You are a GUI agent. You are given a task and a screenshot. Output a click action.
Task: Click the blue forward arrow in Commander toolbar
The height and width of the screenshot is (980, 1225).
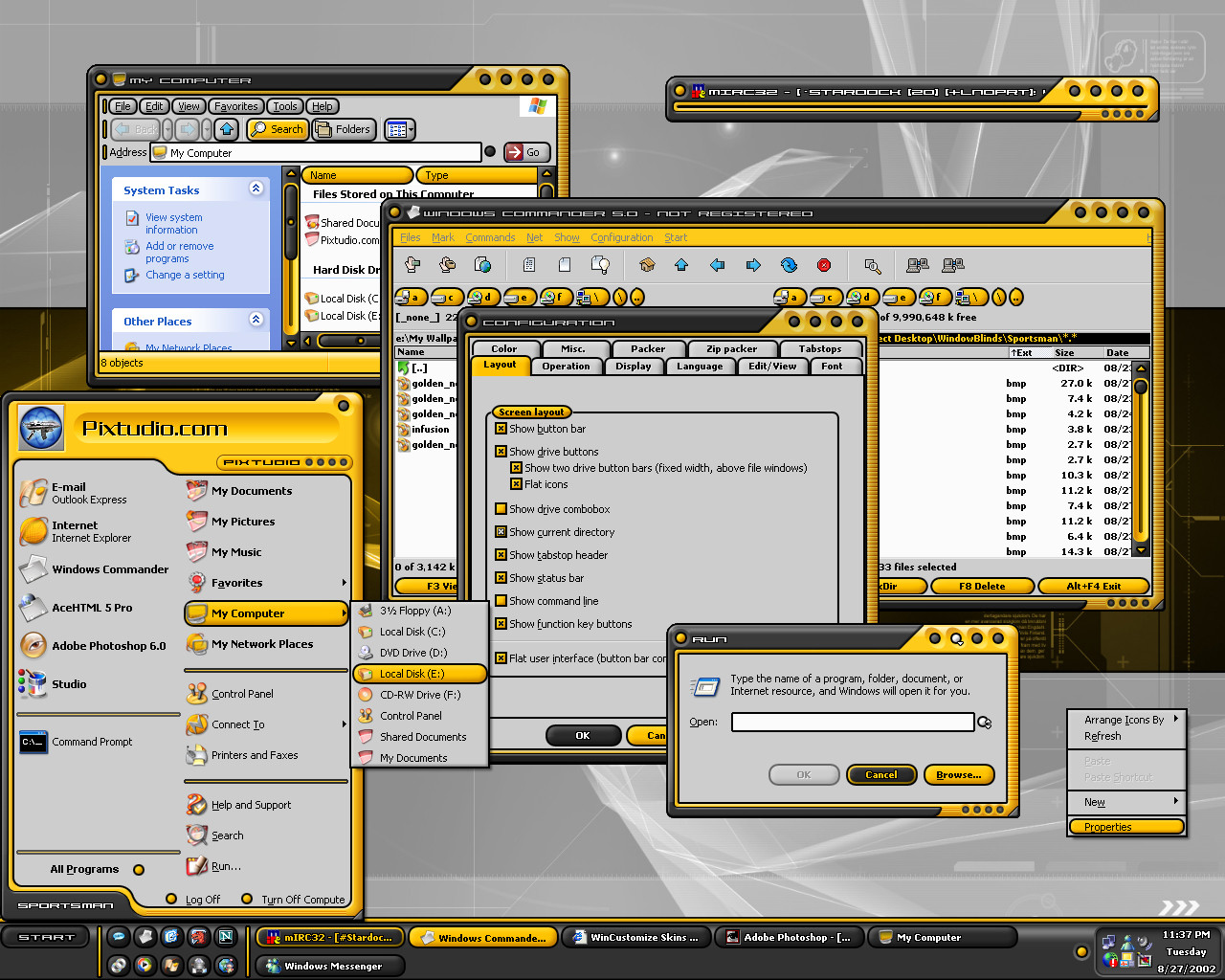(x=753, y=265)
